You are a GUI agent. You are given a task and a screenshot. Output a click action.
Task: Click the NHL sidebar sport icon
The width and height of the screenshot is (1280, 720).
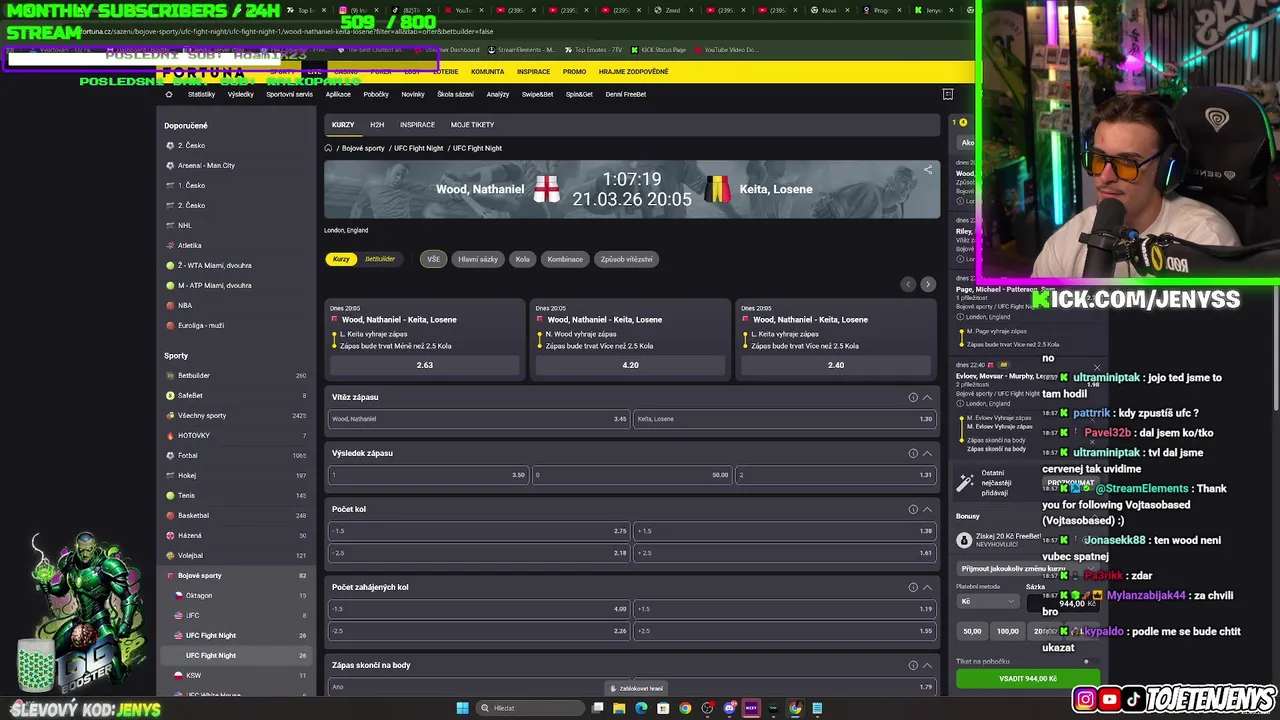(170, 225)
